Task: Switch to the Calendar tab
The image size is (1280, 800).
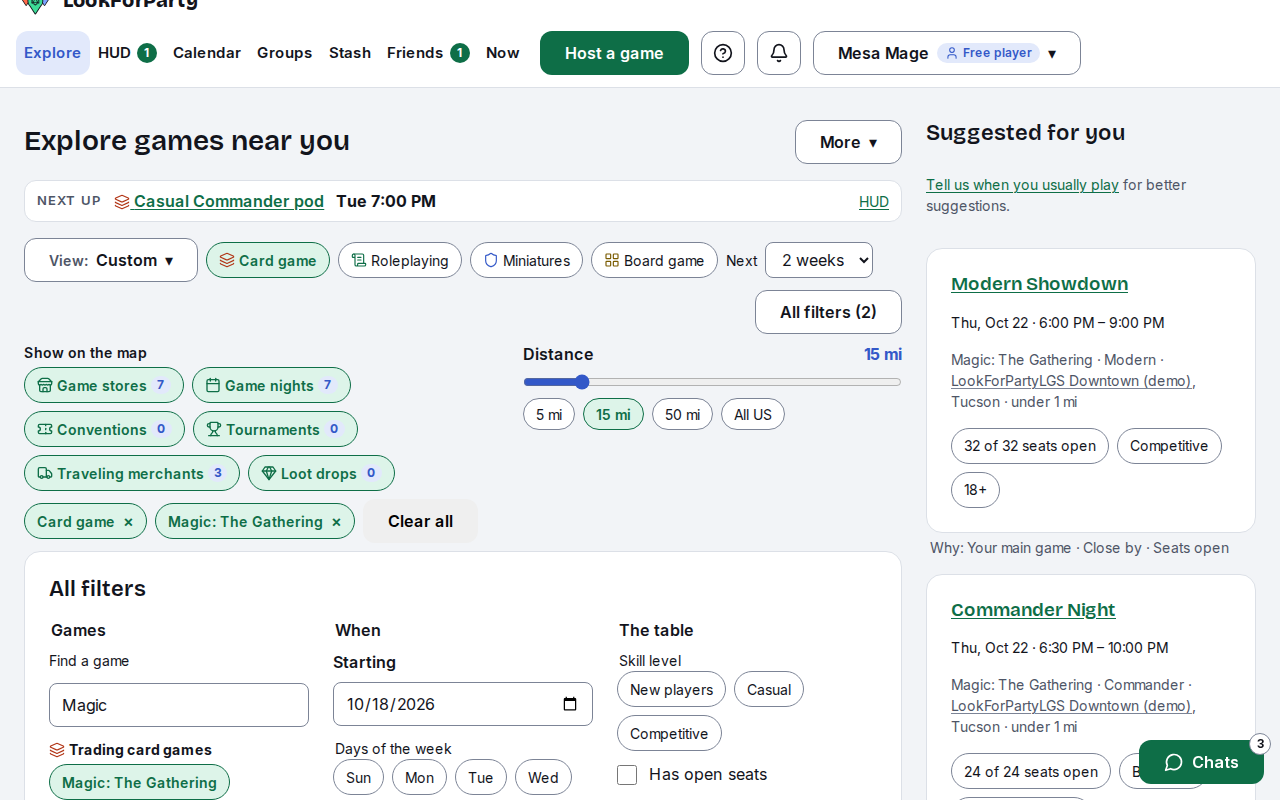Action: [207, 53]
